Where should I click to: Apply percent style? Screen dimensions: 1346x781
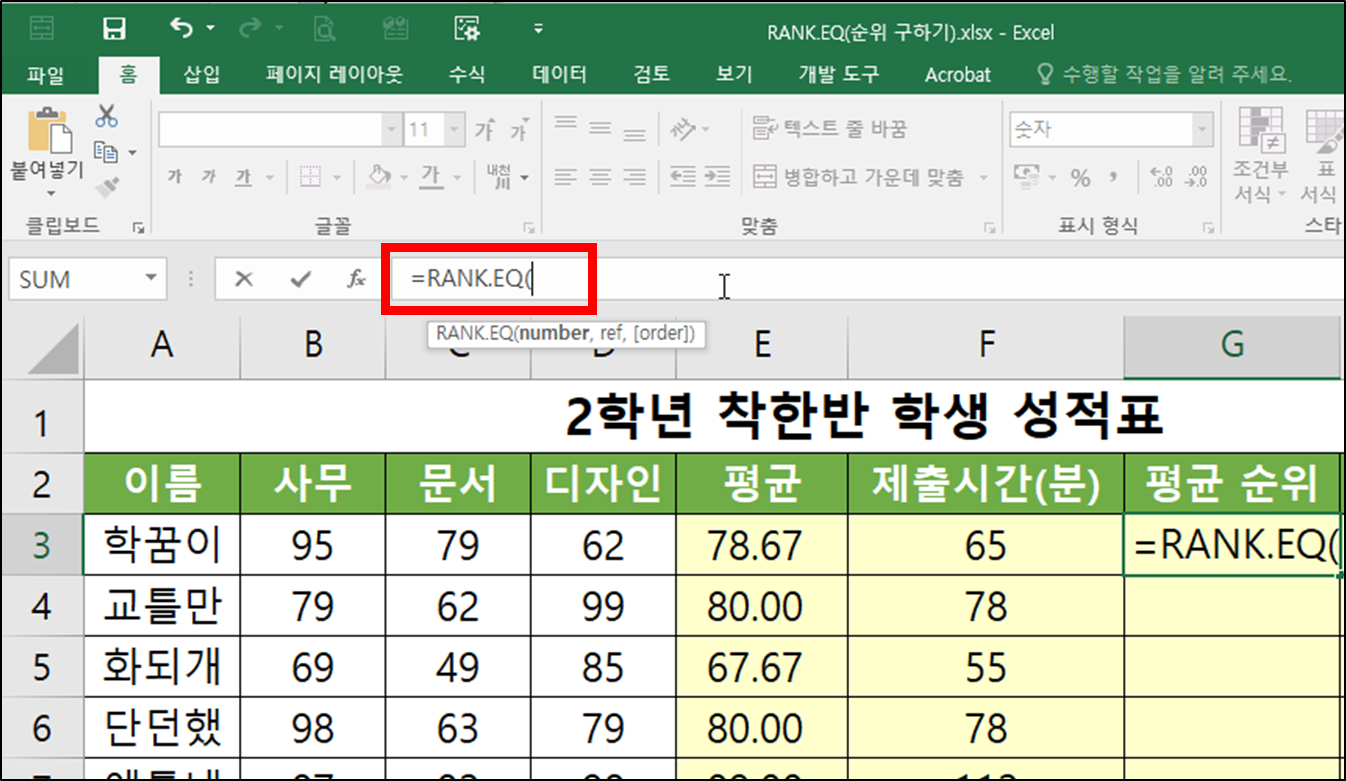click(1080, 178)
